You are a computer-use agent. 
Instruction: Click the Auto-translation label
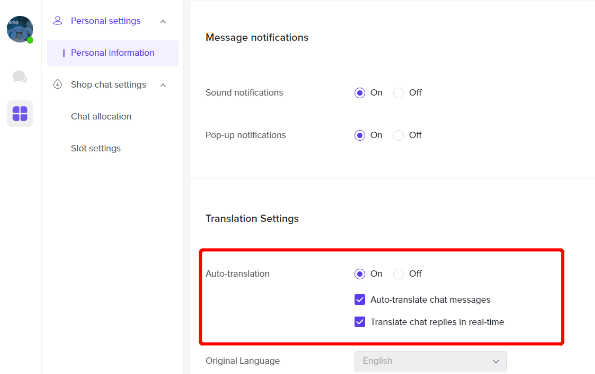(x=237, y=274)
